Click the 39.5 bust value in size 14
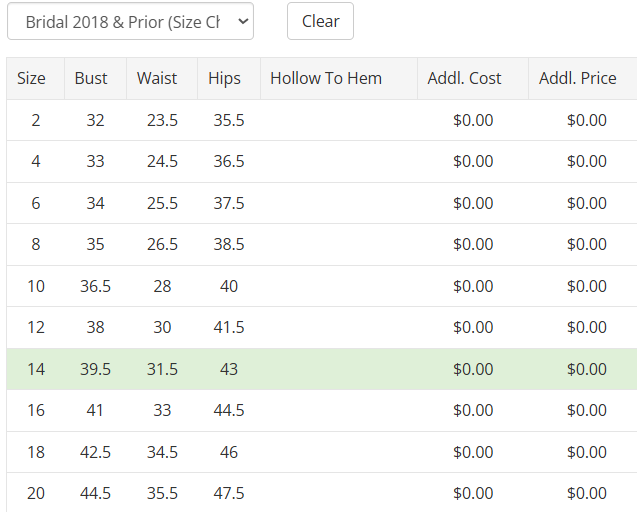The height and width of the screenshot is (512, 637). [x=95, y=369]
